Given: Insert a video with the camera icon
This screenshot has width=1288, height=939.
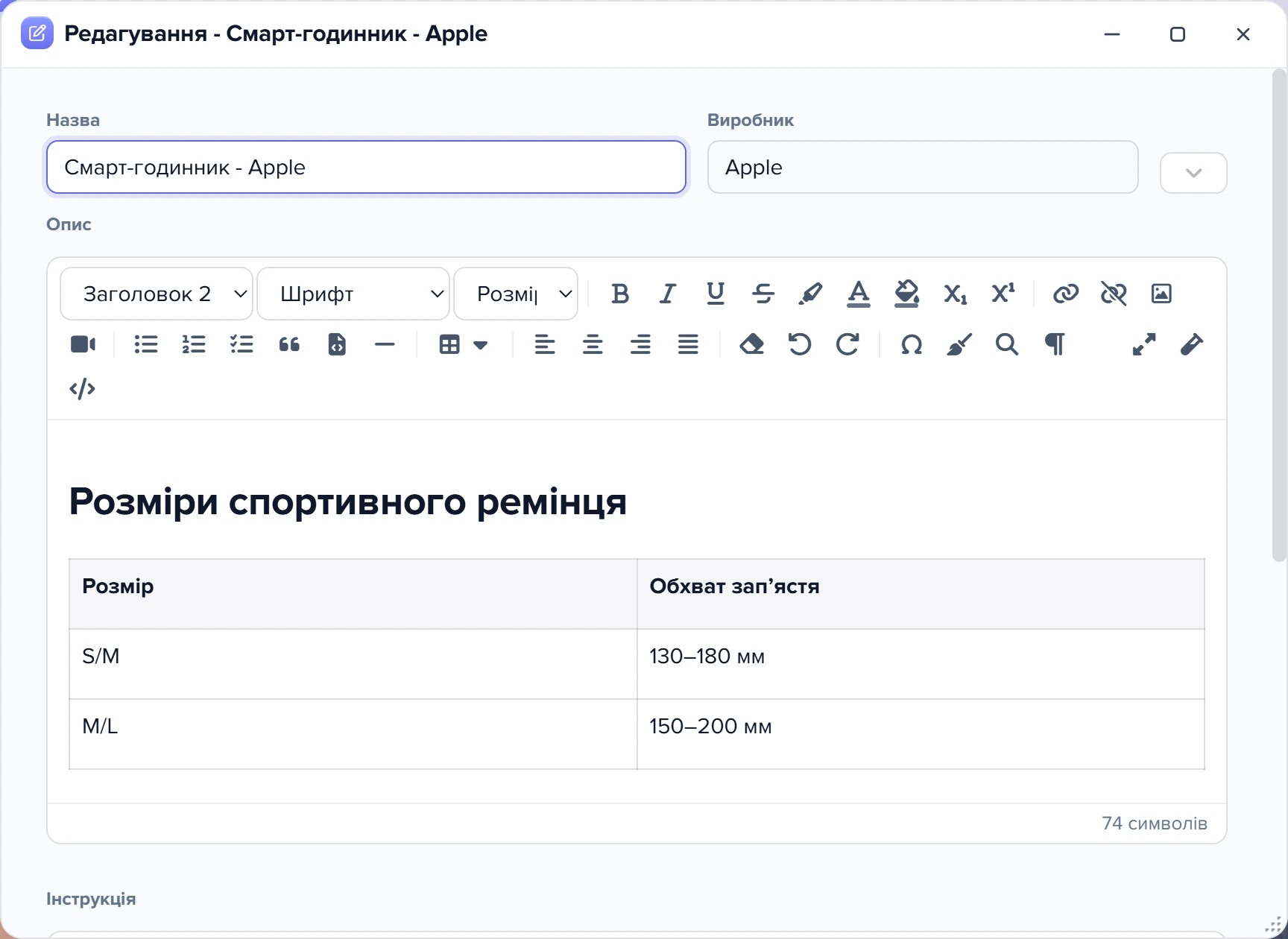Looking at the screenshot, I should (83, 344).
